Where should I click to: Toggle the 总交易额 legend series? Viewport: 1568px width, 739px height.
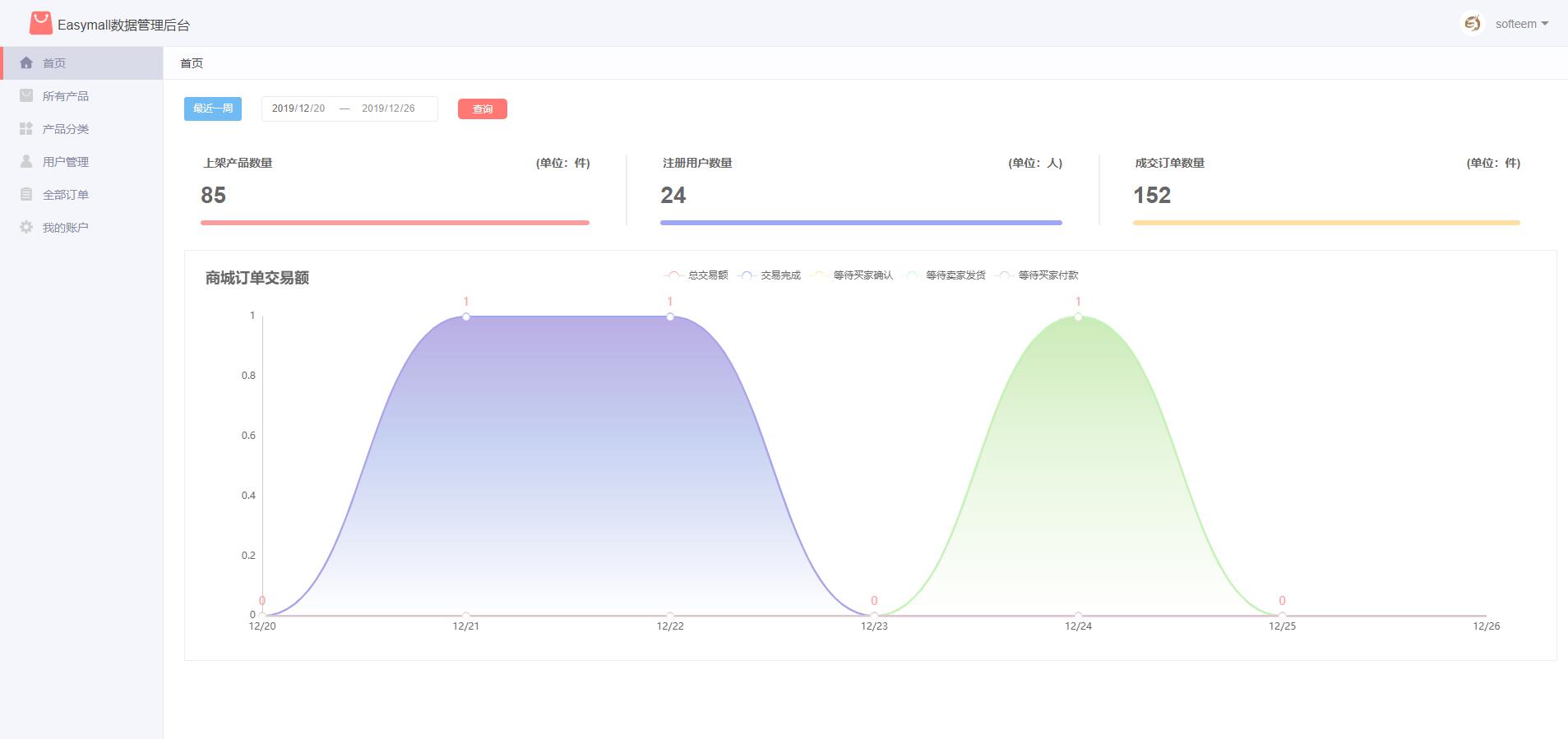[x=696, y=275]
